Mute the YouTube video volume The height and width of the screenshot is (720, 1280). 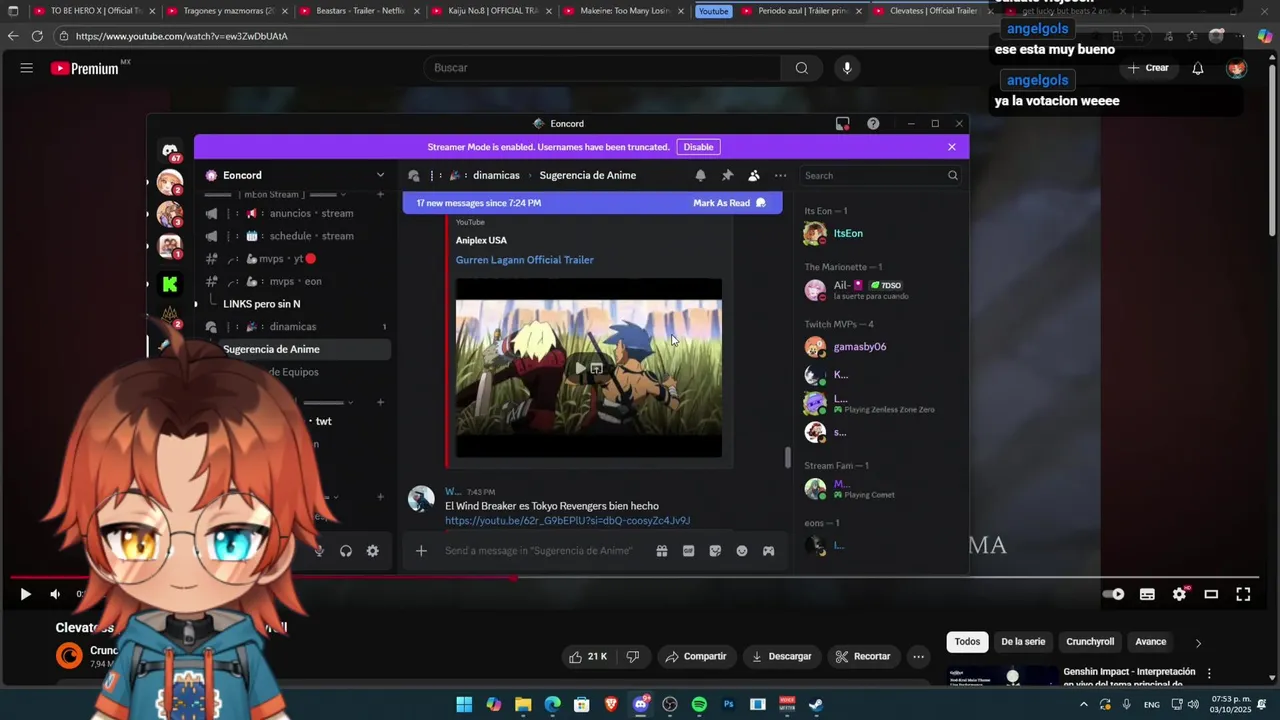point(55,594)
